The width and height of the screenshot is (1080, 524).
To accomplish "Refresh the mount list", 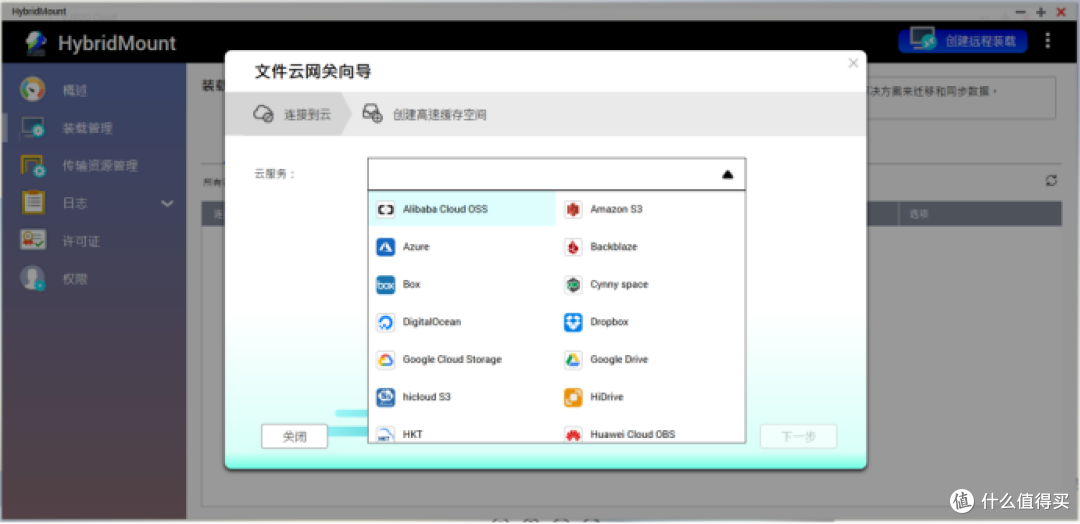I will (x=1051, y=180).
